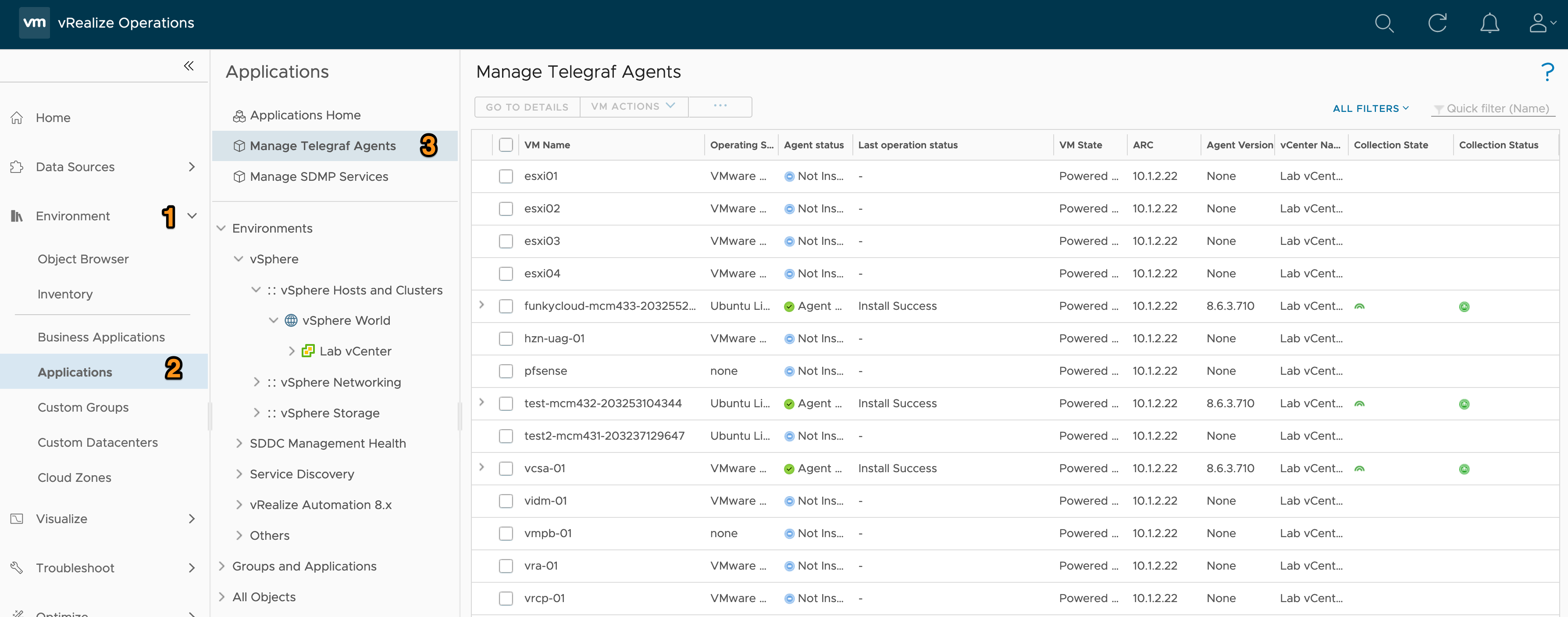This screenshot has width=1568, height=617.
Task: Click the Environment books icon
Action: pos(17,215)
